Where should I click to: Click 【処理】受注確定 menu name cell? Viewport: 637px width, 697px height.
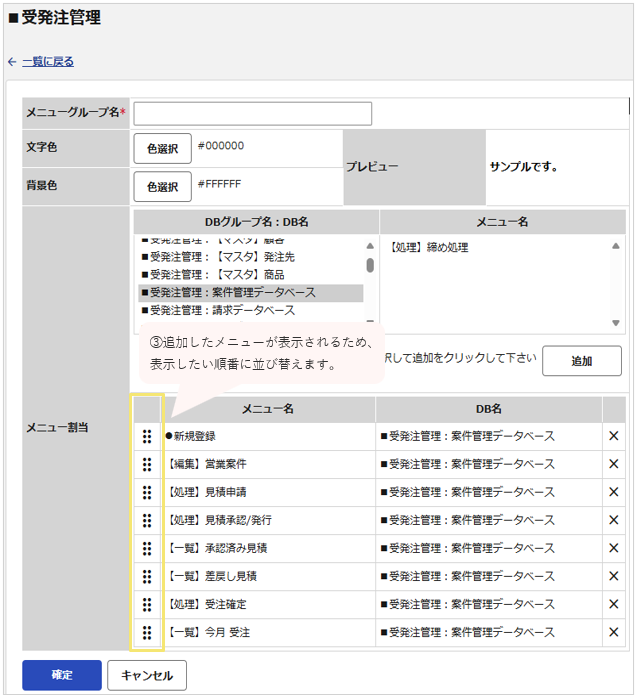coord(268,605)
